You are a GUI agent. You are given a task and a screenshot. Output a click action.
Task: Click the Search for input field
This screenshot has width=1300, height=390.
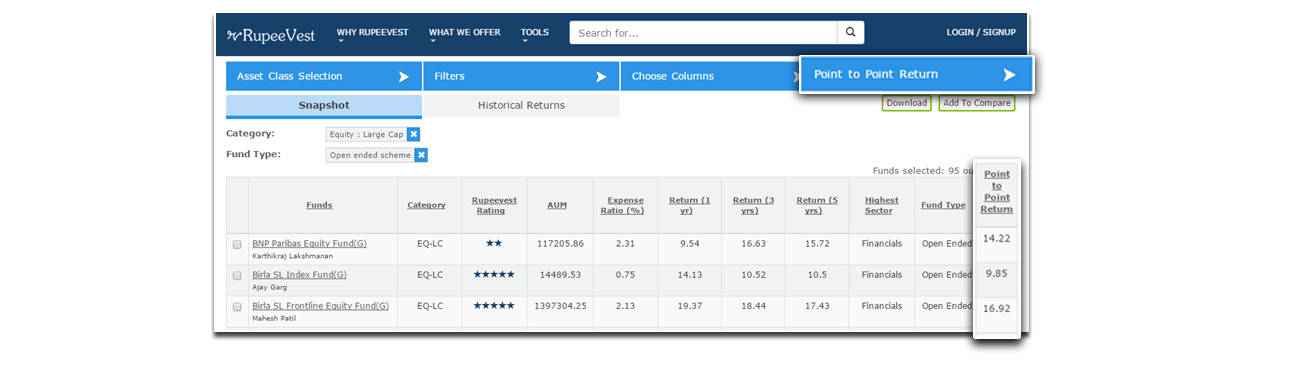pyautogui.click(x=703, y=33)
